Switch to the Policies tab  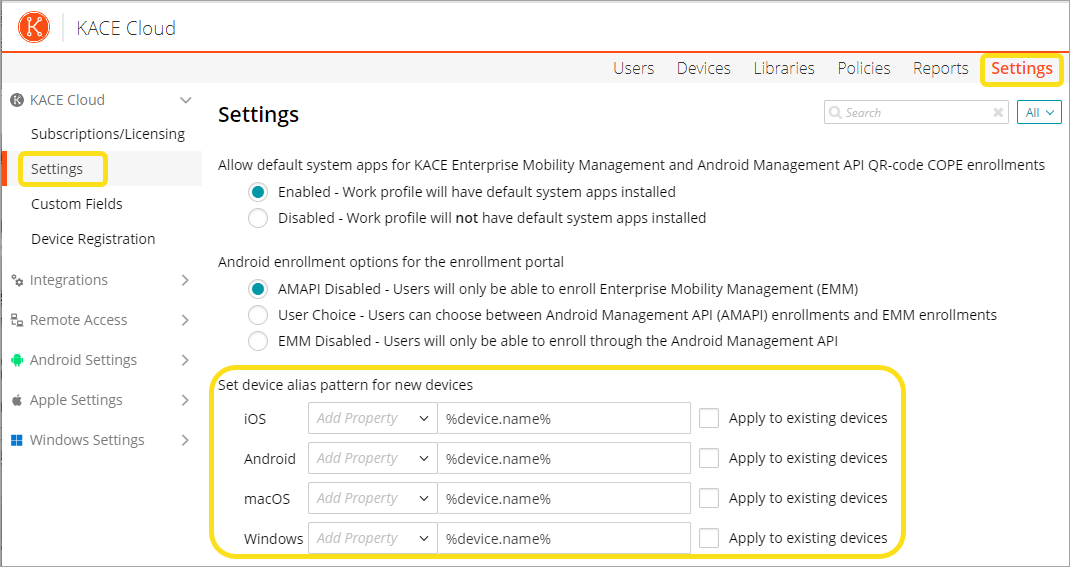[863, 68]
